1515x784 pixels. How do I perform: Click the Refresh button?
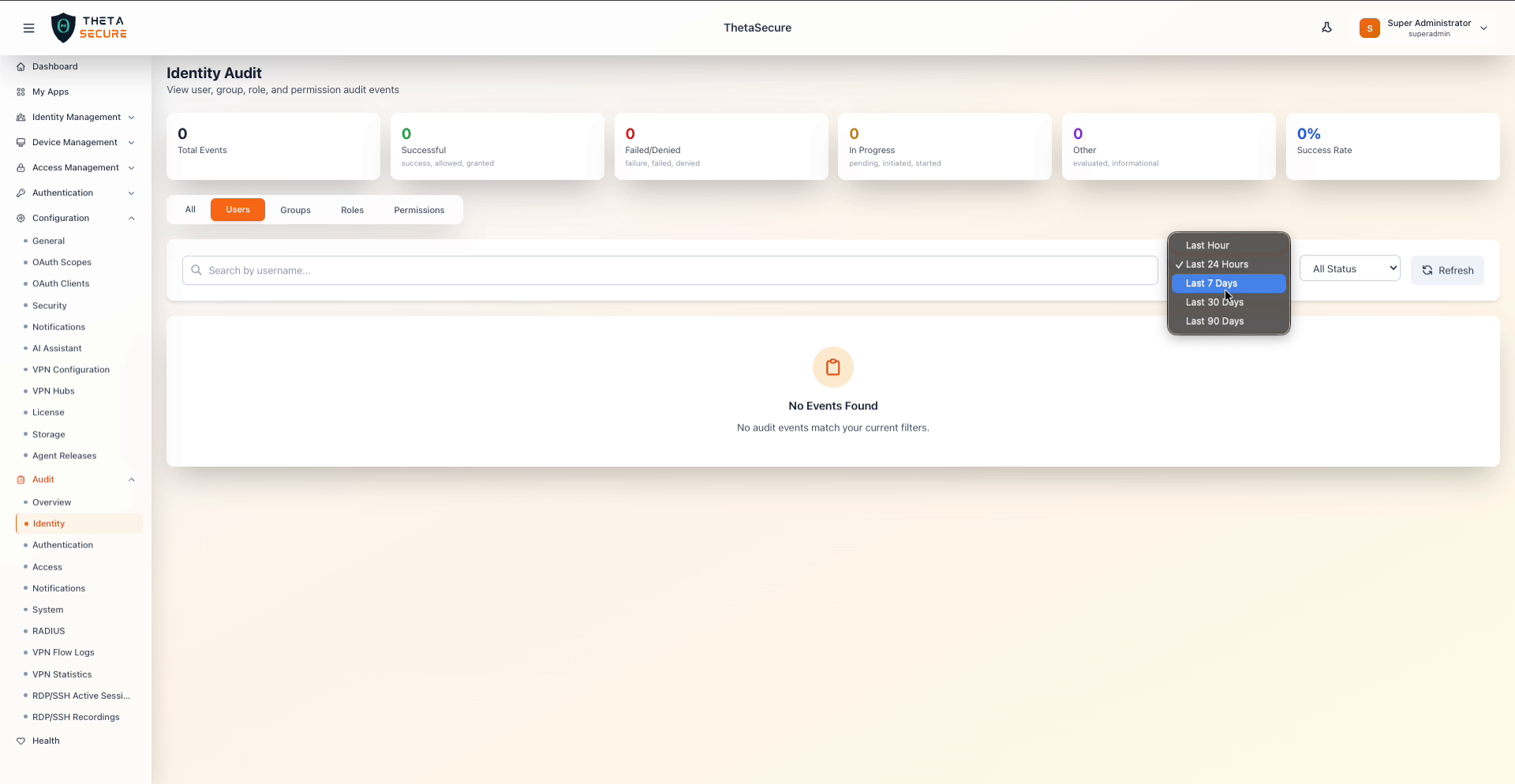1448,270
